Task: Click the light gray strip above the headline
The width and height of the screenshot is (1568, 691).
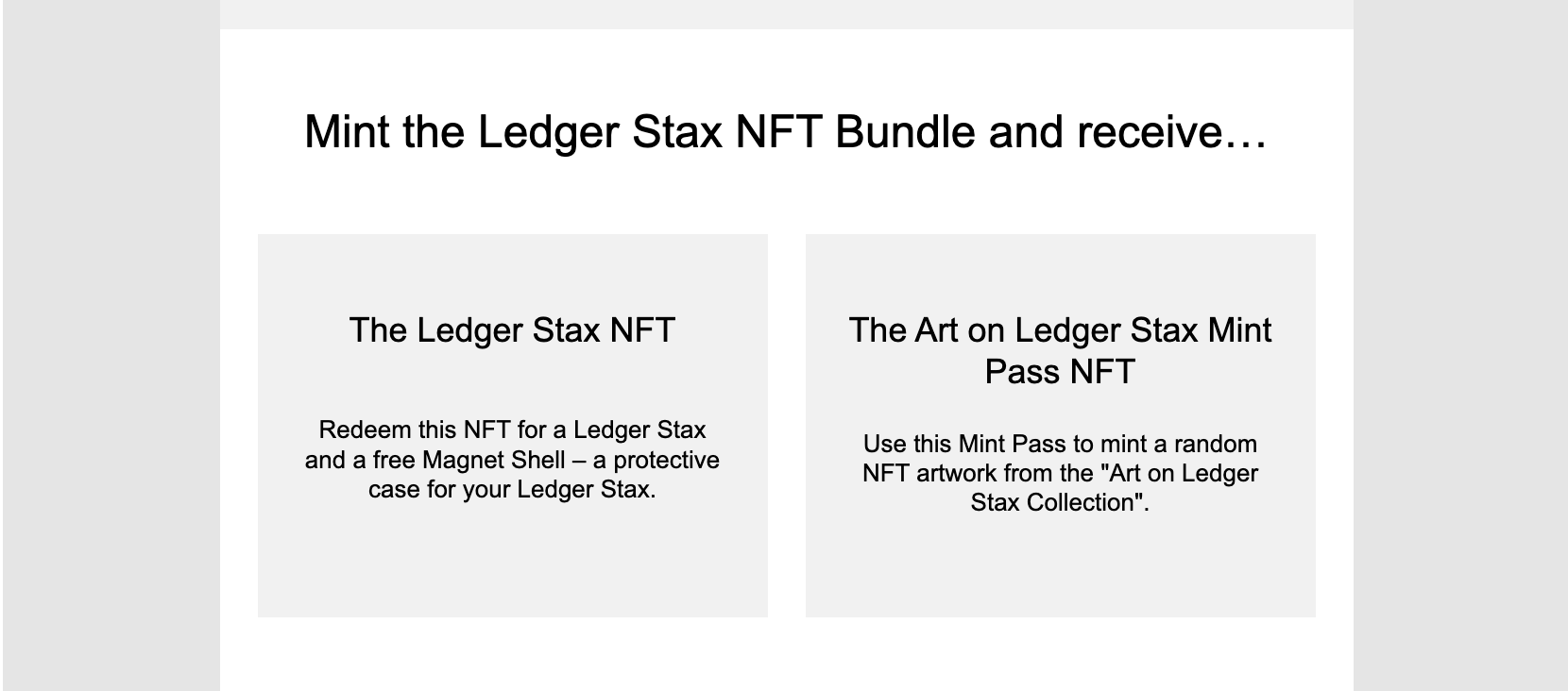Action: pos(786,14)
